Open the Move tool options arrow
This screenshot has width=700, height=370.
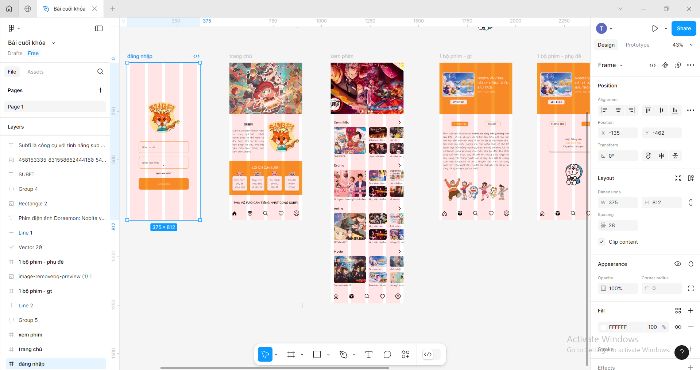coord(276,354)
